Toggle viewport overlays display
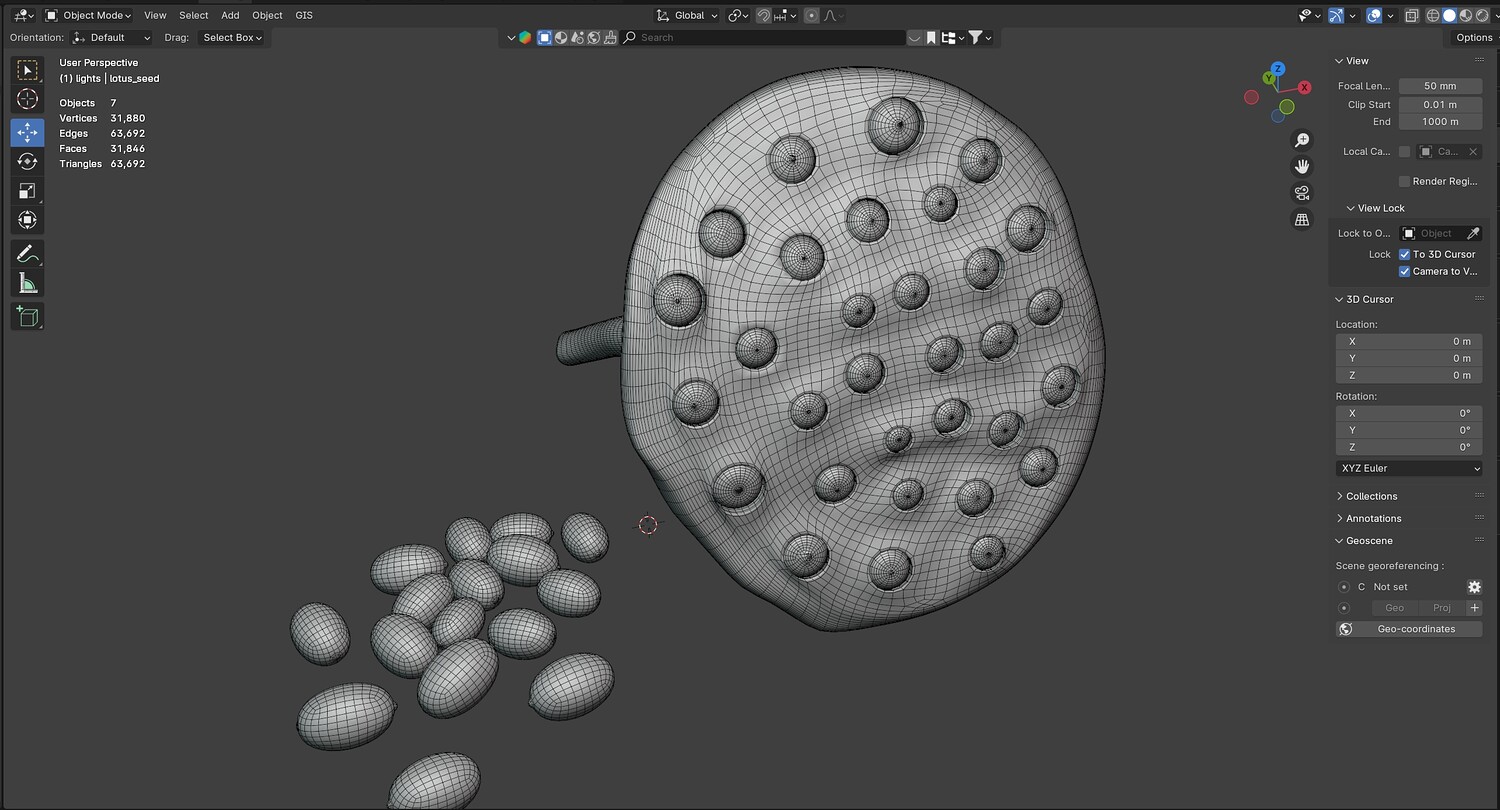This screenshot has width=1500, height=810. pos(1375,15)
